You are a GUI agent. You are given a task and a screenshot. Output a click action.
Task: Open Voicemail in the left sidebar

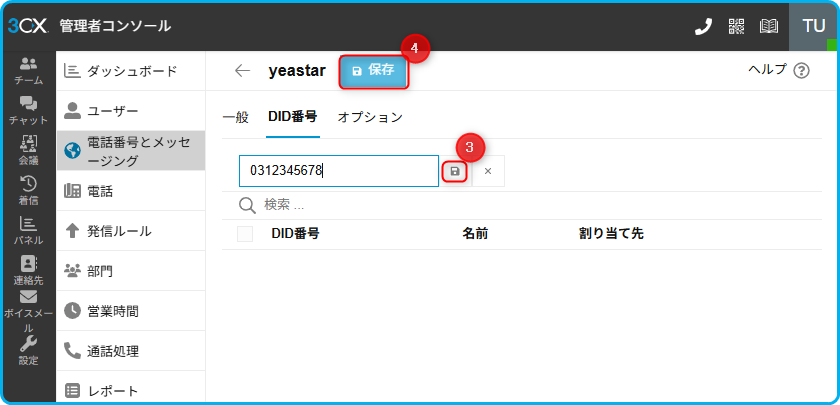click(28, 305)
